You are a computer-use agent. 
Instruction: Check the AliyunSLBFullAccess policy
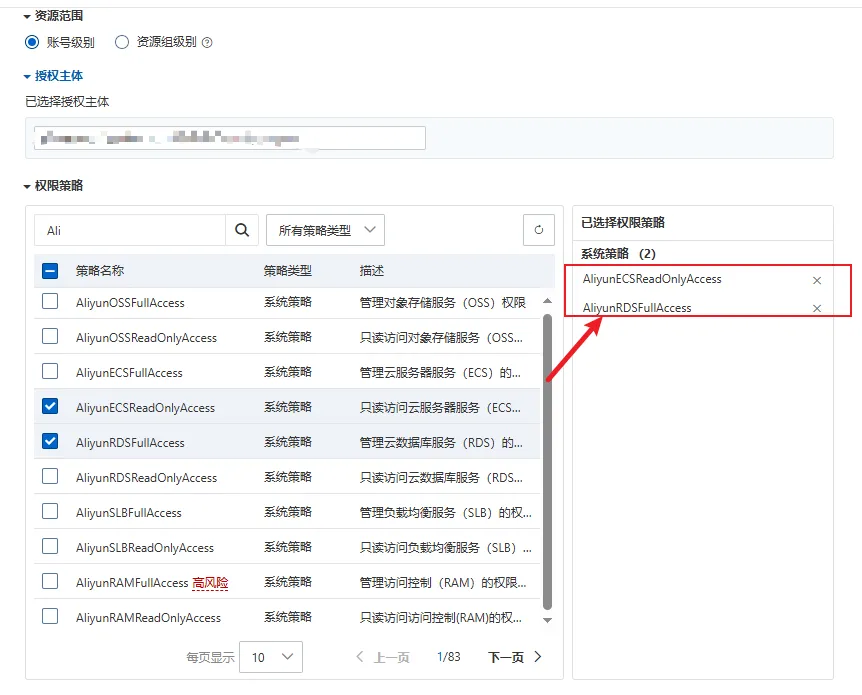pos(50,511)
